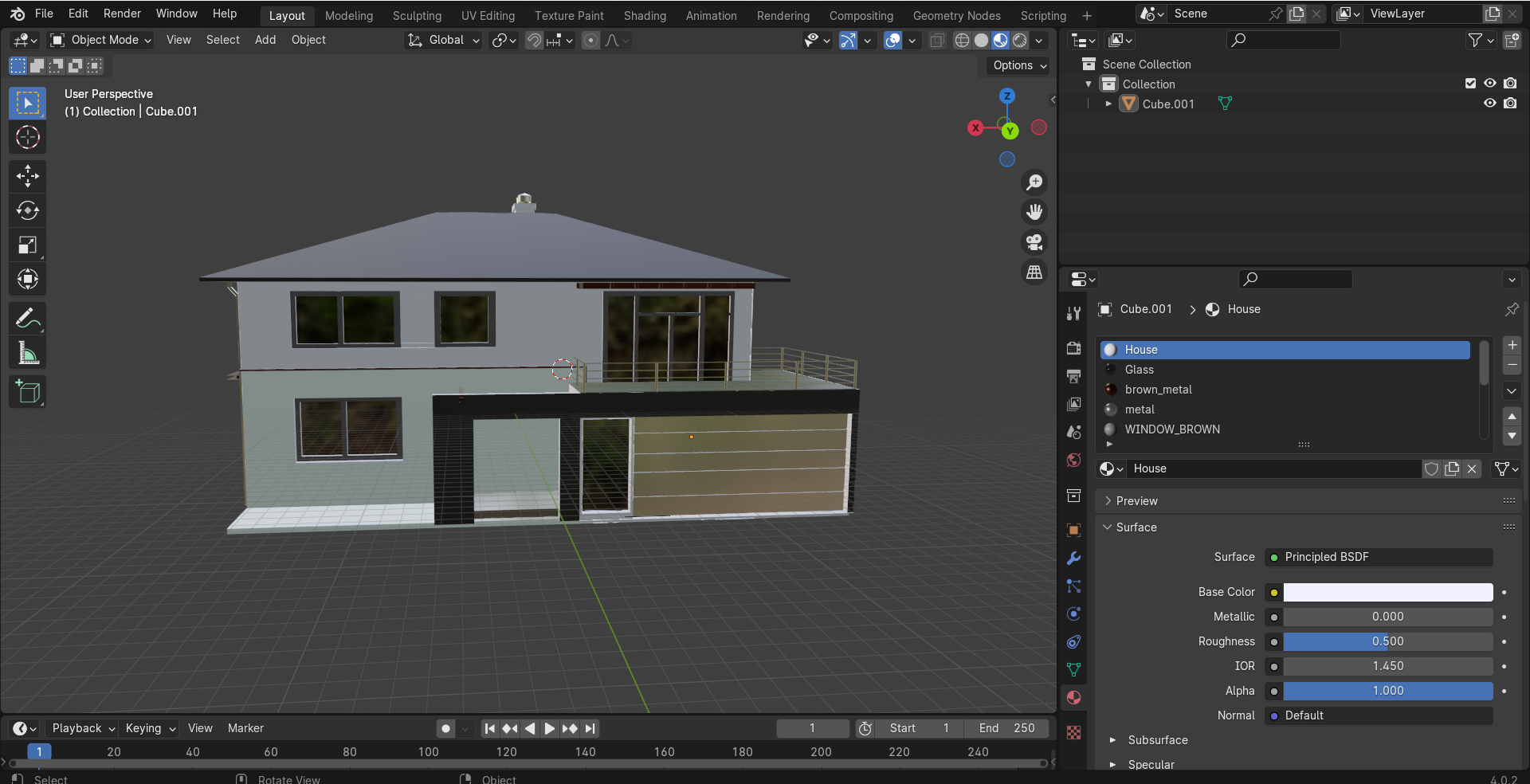Switch to rendered viewport shading
Image resolution: width=1530 pixels, height=784 pixels.
point(1019,41)
